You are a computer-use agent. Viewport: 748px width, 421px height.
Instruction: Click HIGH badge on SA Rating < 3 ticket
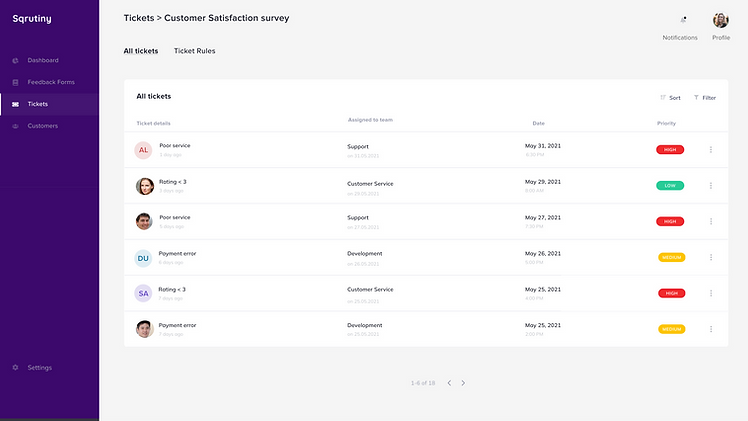point(672,293)
